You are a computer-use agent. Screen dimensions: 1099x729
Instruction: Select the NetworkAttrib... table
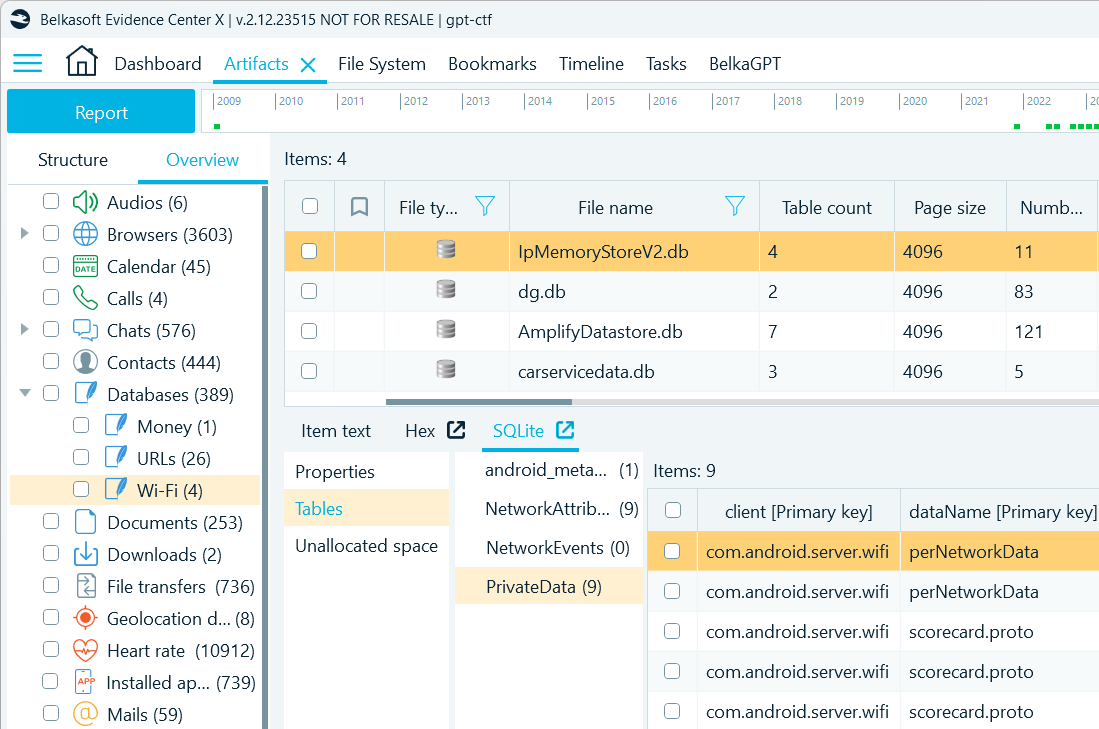(x=549, y=508)
